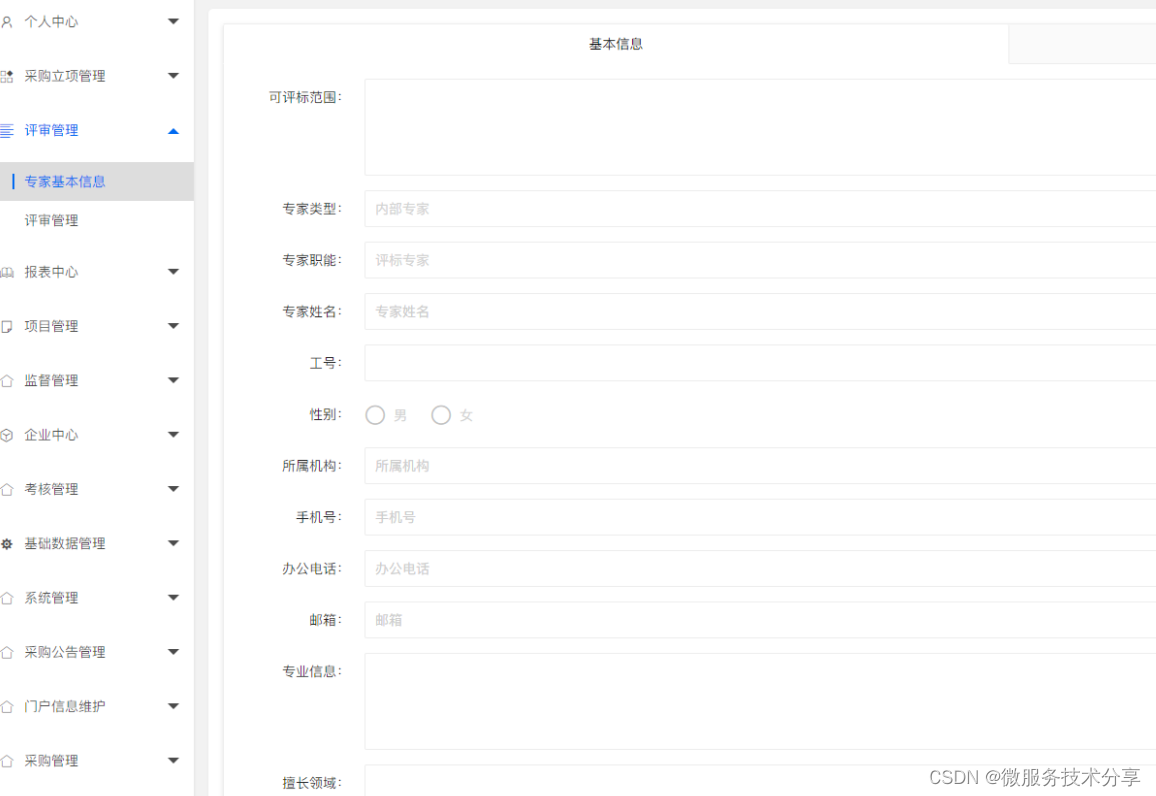Image resolution: width=1156 pixels, height=796 pixels.
Task: Click inside the 专家姓名 input field
Action: pyautogui.click(x=600, y=311)
